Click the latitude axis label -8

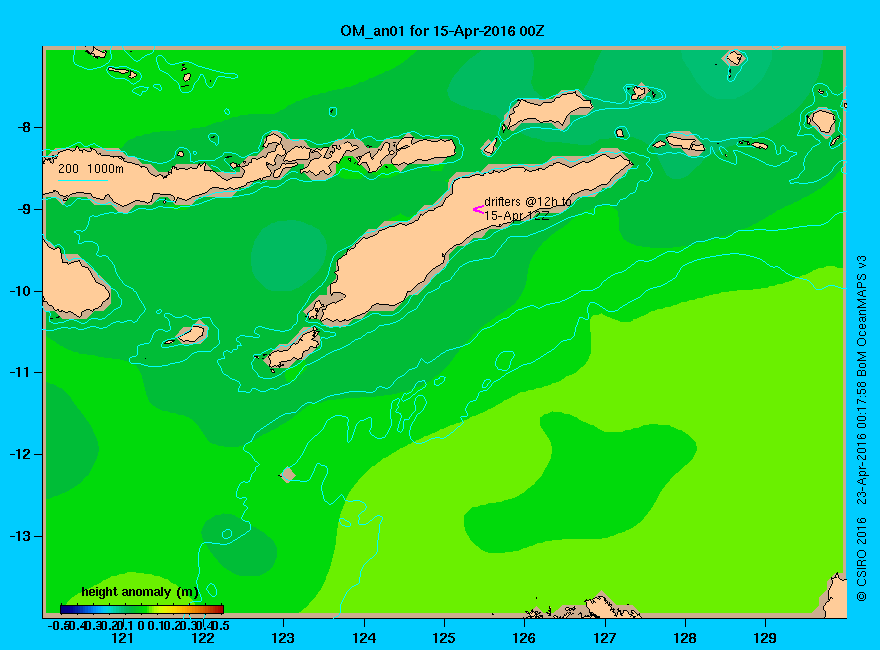tap(24, 127)
